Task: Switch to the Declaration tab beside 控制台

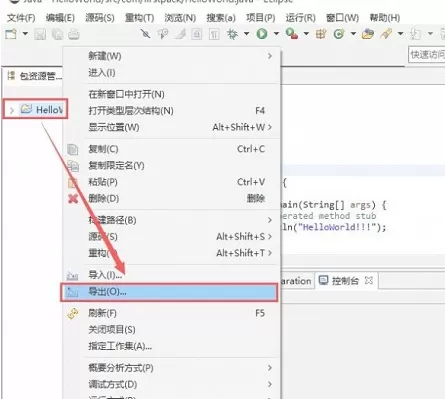Action: (x=296, y=281)
